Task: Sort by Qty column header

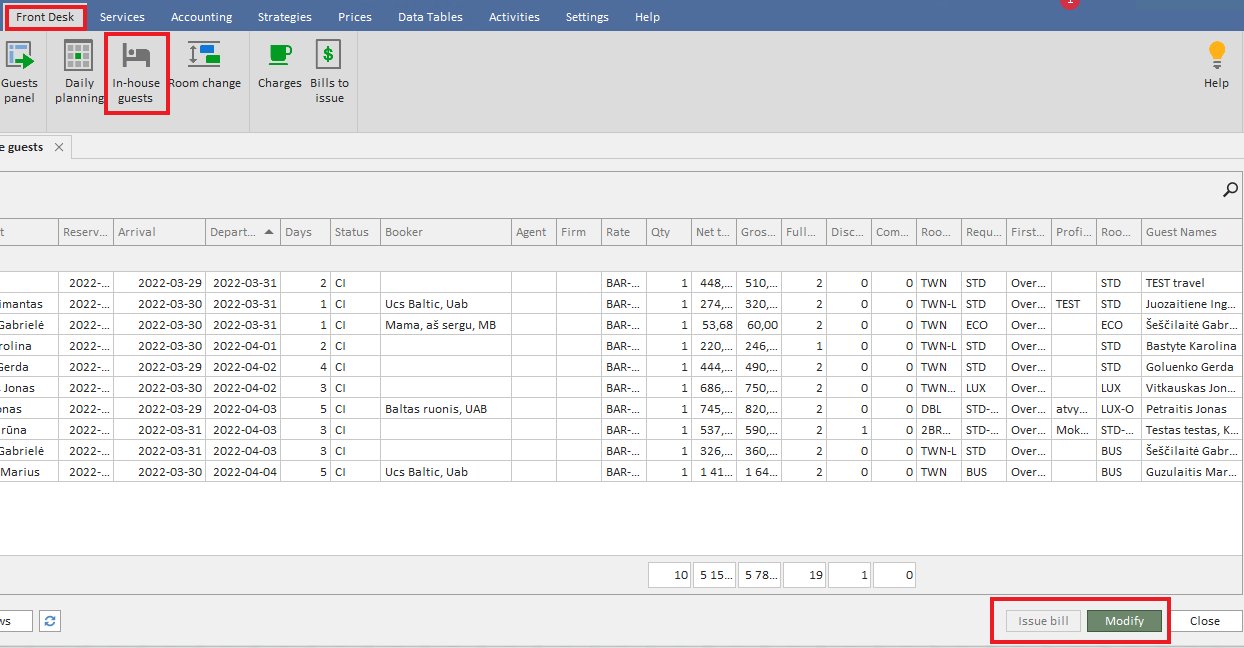Action: click(x=669, y=232)
